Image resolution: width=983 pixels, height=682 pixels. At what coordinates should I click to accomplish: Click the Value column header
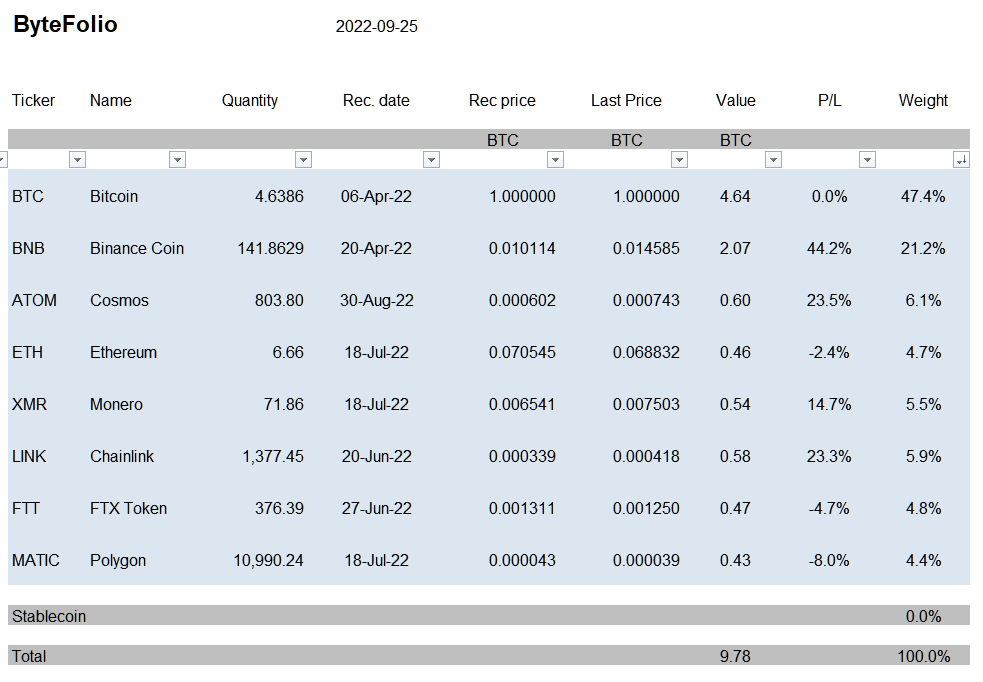pos(735,100)
